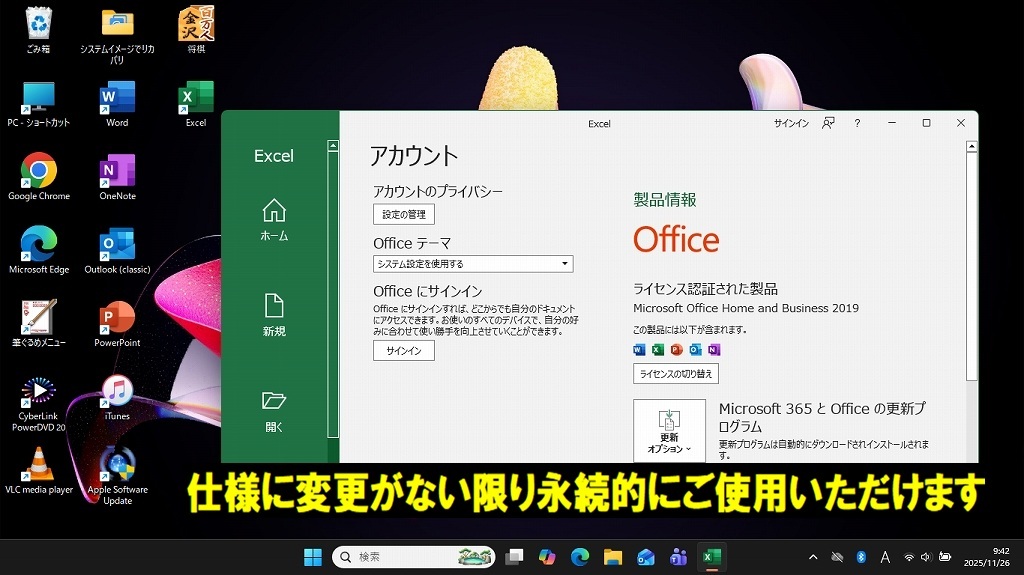Click the Excel sidebar scrollbar up arrow
This screenshot has width=1024, height=575.
pyautogui.click(x=333, y=146)
